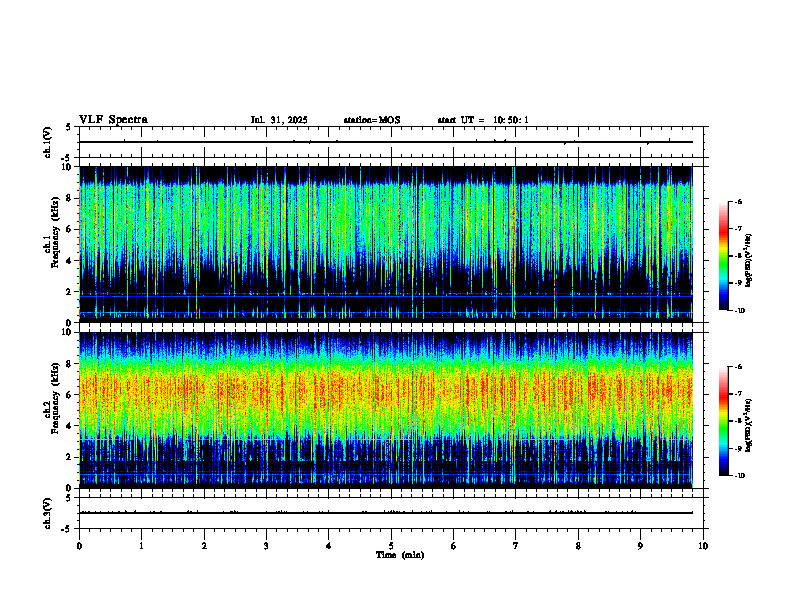Click the ch.2 PSD color scale bar
This screenshot has width=792, height=612.
(723, 421)
